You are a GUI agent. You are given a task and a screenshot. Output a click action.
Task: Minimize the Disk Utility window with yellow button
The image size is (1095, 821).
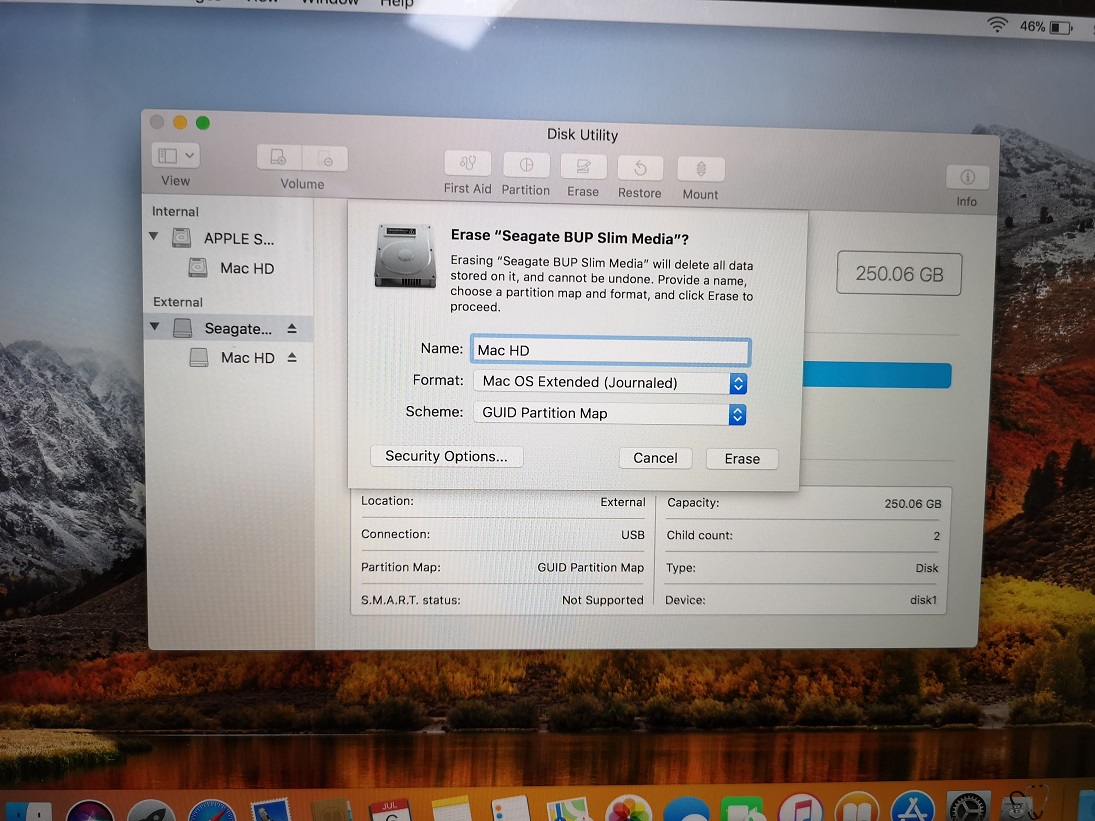click(x=180, y=122)
